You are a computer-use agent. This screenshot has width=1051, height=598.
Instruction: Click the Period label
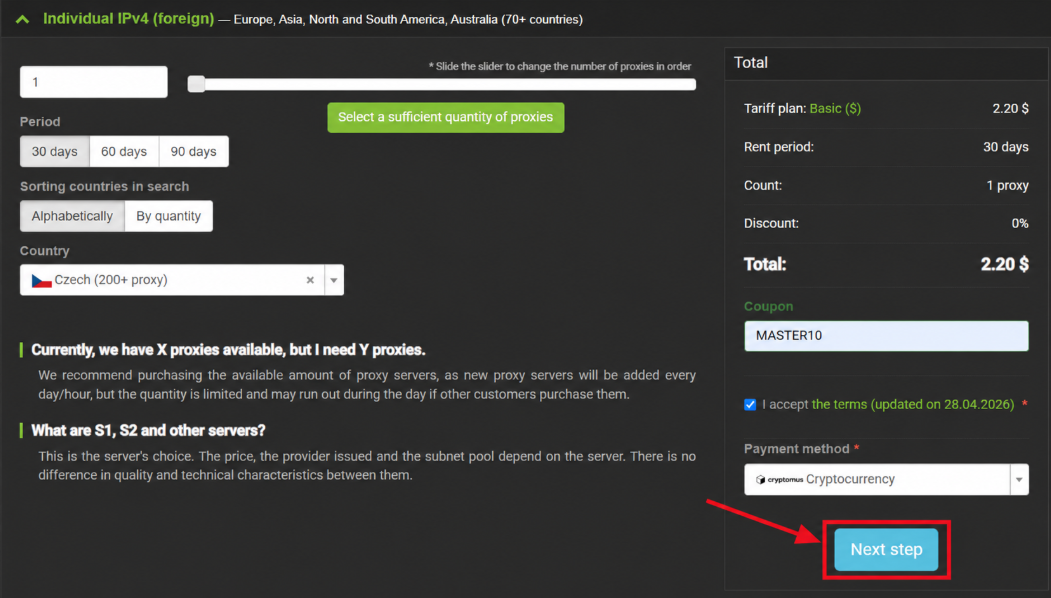(x=40, y=122)
